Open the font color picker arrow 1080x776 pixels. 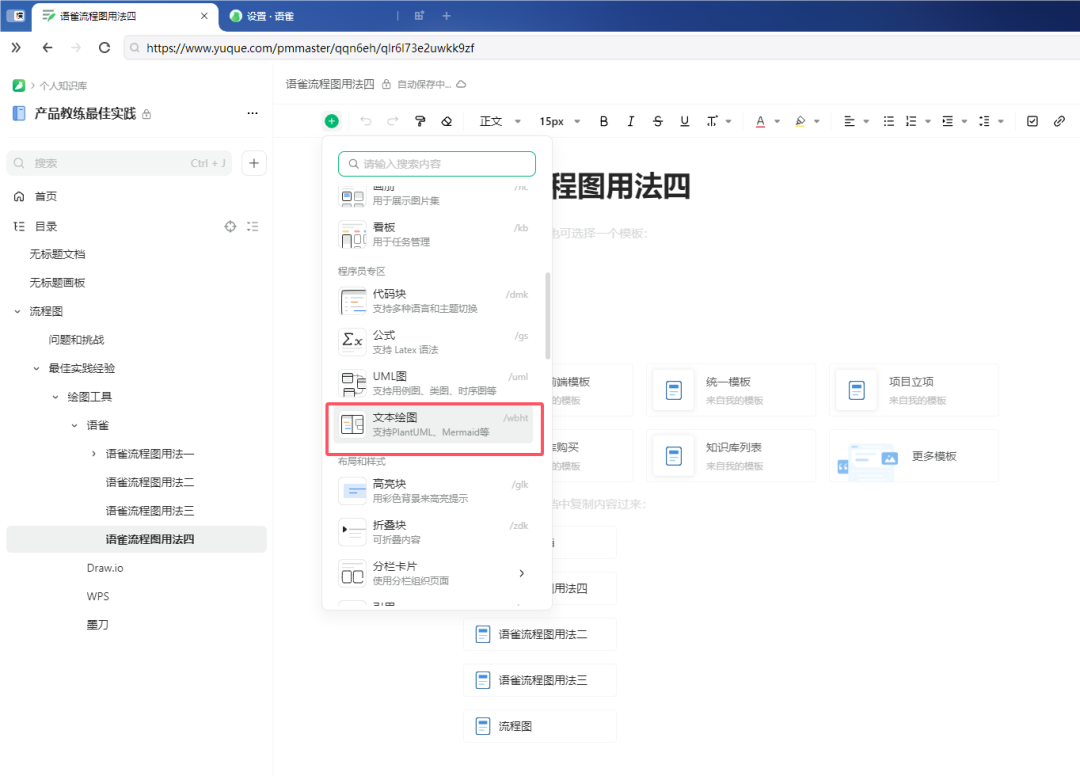click(x=777, y=121)
